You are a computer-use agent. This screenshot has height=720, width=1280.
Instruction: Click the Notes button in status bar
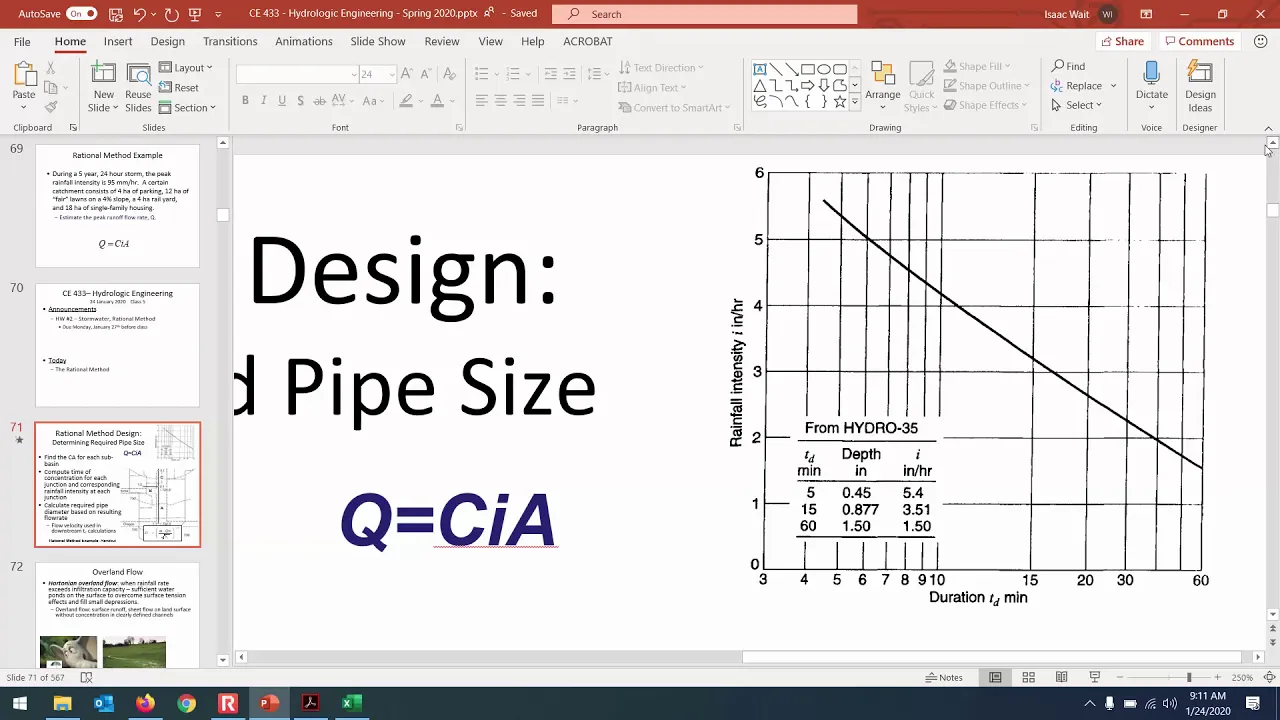[943, 677]
